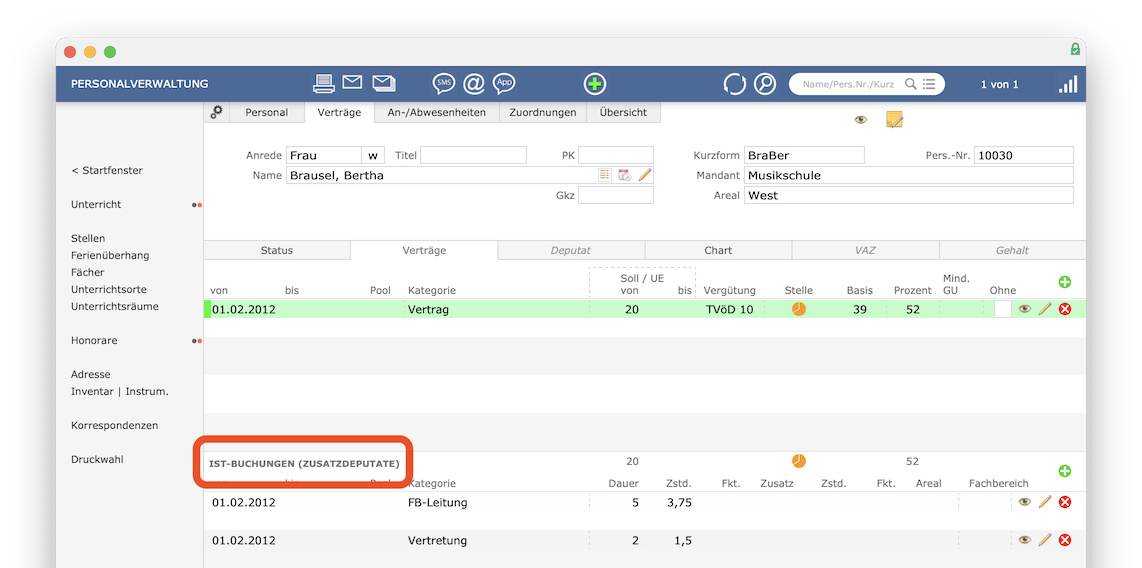Open Unterricht in the sidebar
Viewport: 1142px width, 568px height.
pyautogui.click(x=96, y=205)
